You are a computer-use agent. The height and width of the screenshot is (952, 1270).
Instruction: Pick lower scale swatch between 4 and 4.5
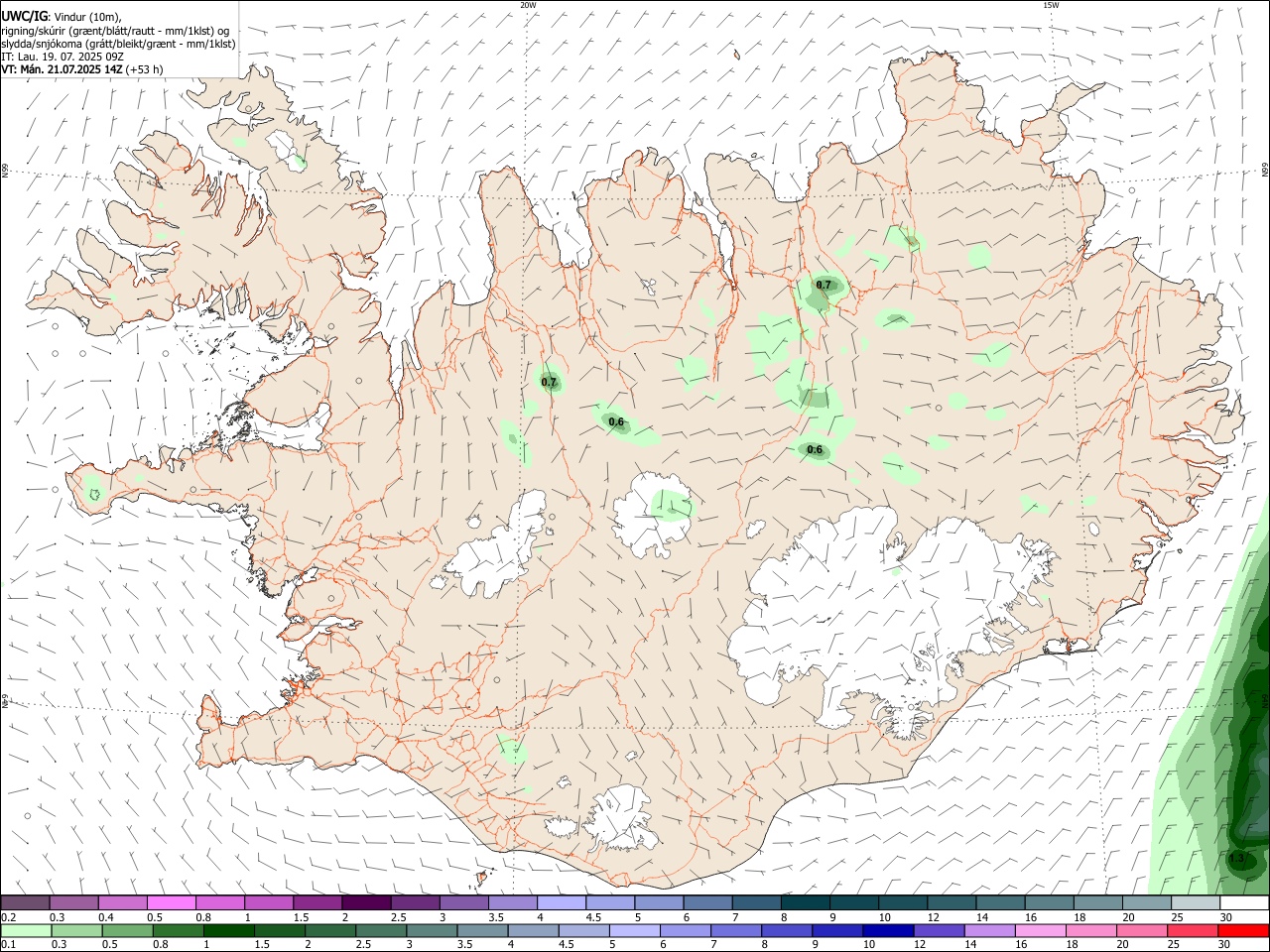click(534, 930)
